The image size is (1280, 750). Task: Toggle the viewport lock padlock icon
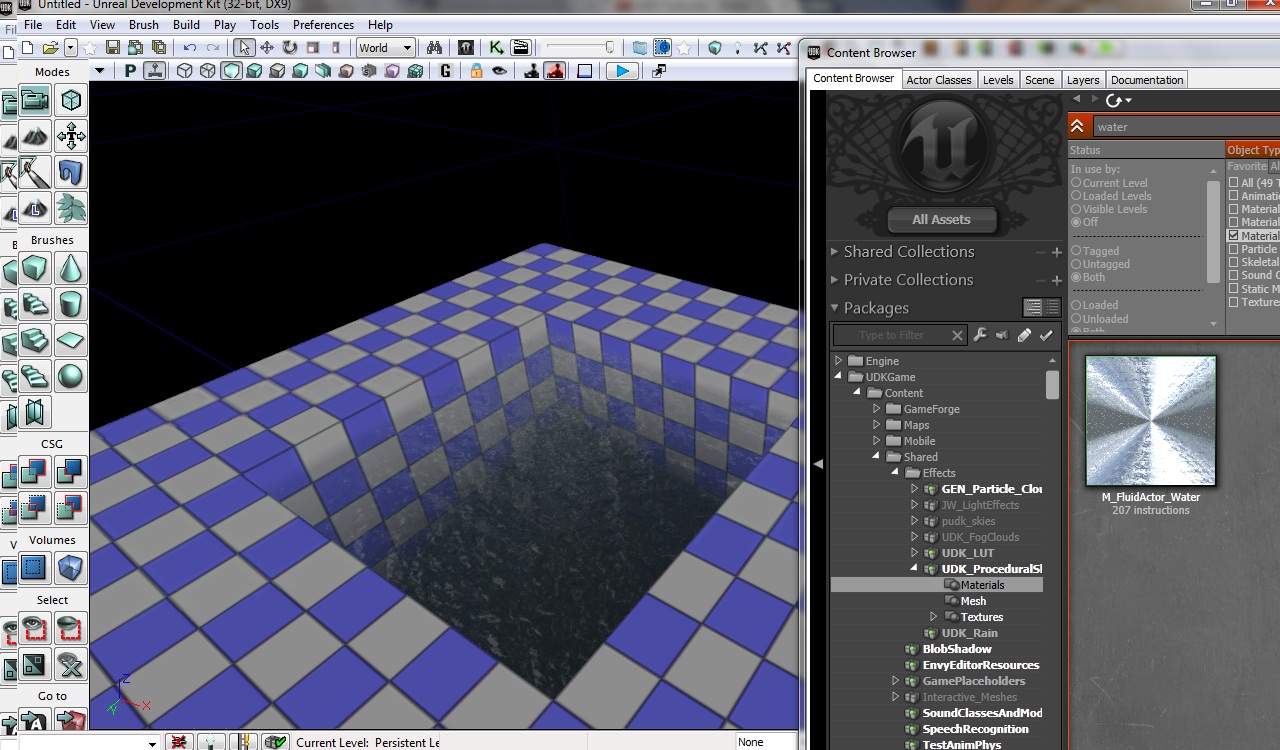[x=476, y=71]
